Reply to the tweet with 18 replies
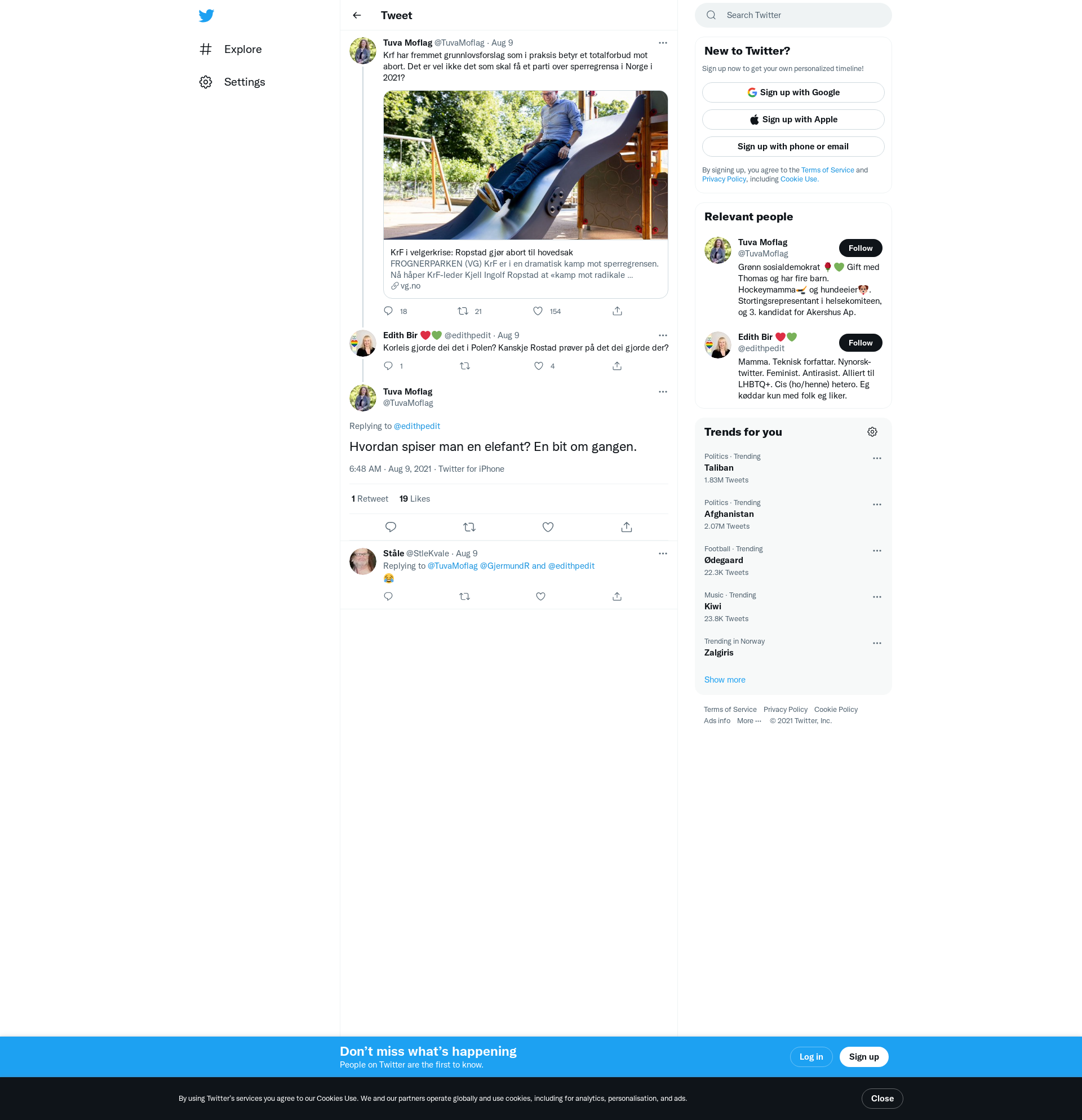Image resolution: width=1082 pixels, height=1120 pixels. (x=388, y=311)
